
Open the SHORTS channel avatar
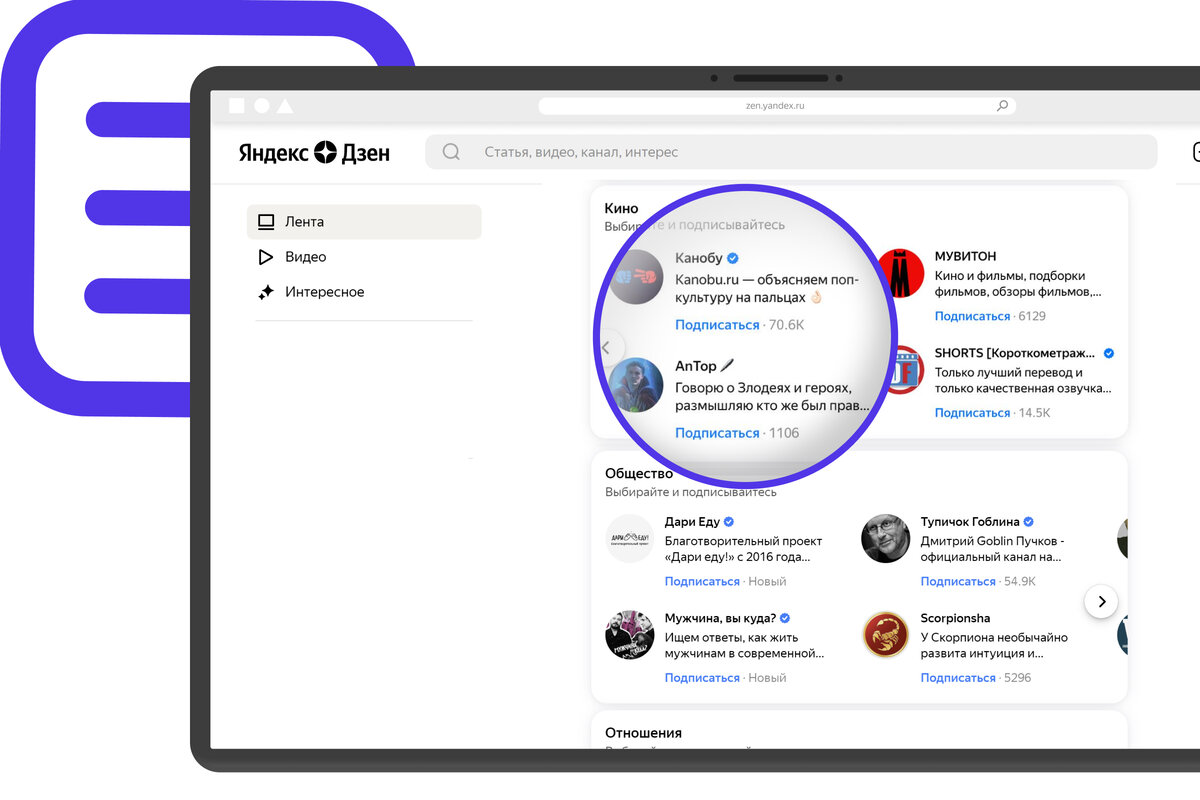(905, 370)
